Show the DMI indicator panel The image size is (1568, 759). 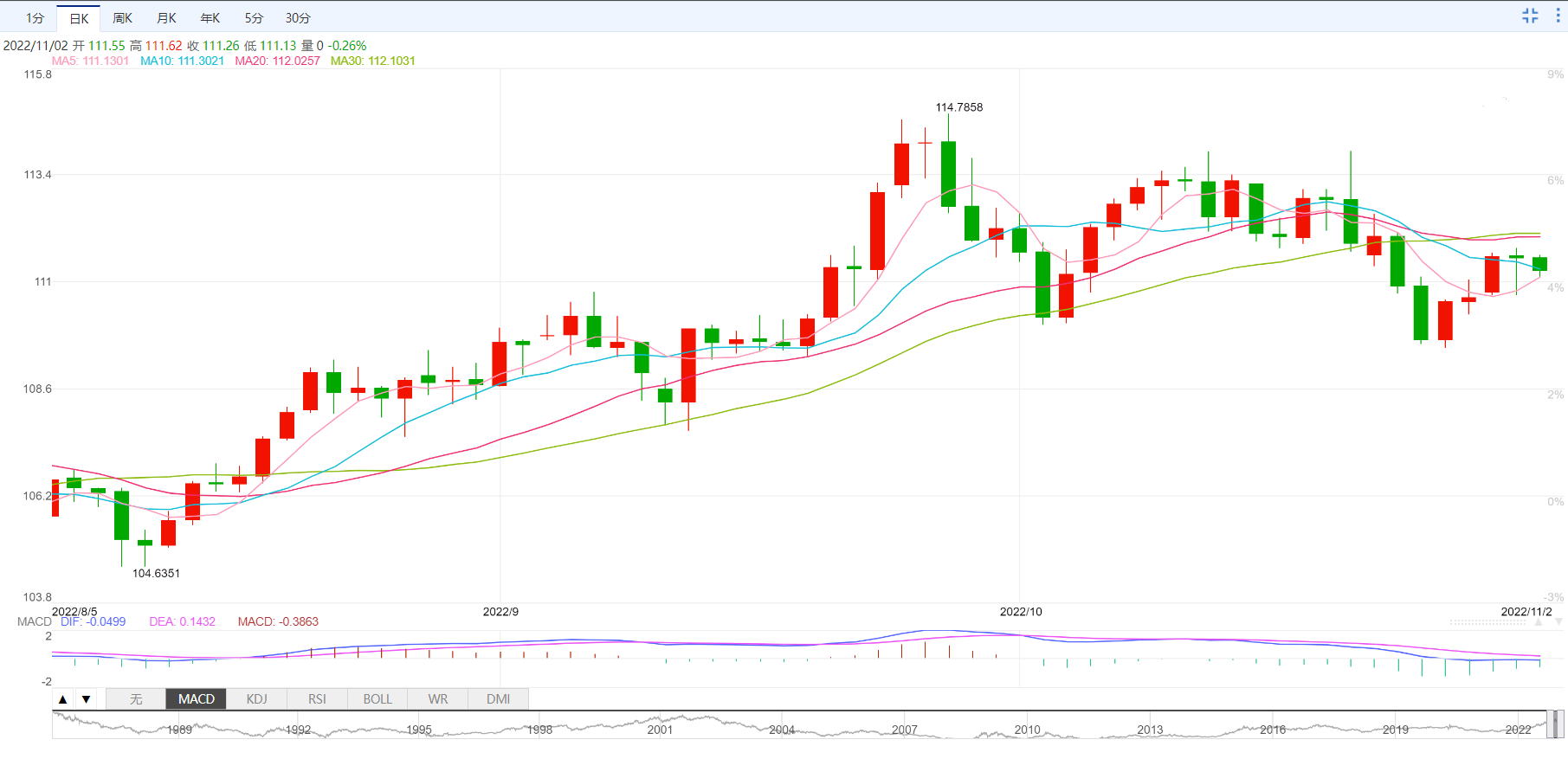(499, 699)
